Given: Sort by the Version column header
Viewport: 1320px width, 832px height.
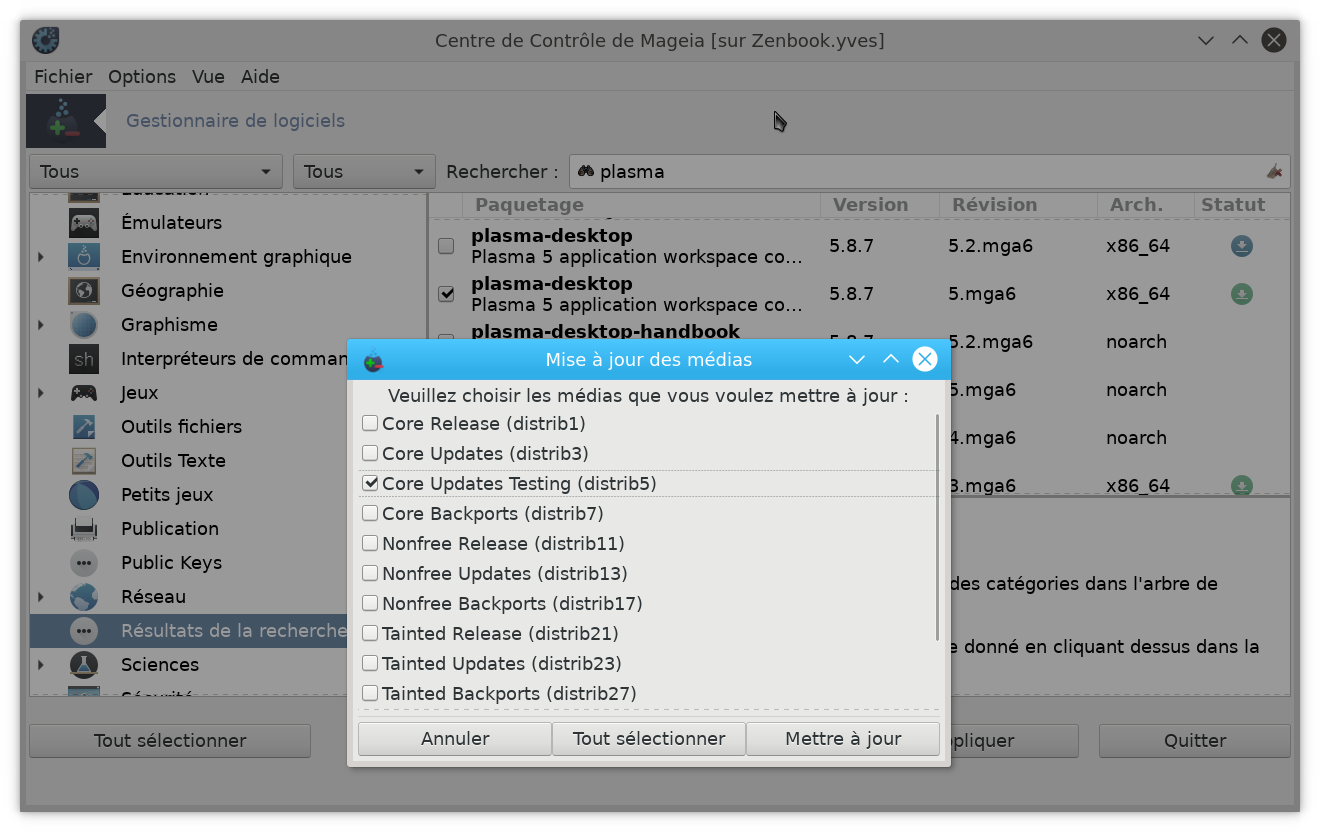Looking at the screenshot, I should 880,205.
